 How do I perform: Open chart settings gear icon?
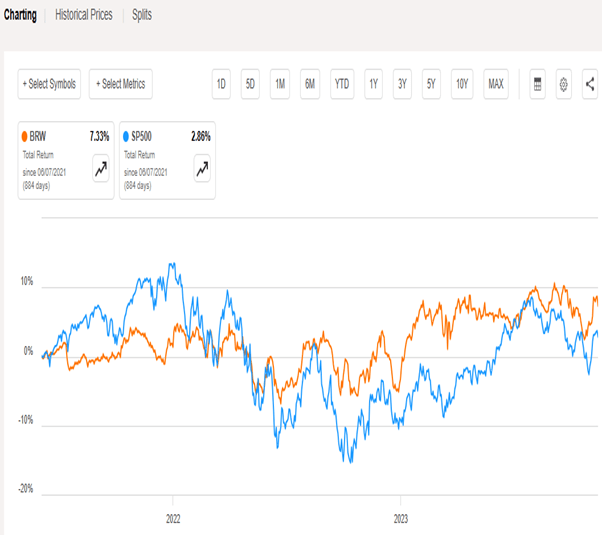coord(563,85)
